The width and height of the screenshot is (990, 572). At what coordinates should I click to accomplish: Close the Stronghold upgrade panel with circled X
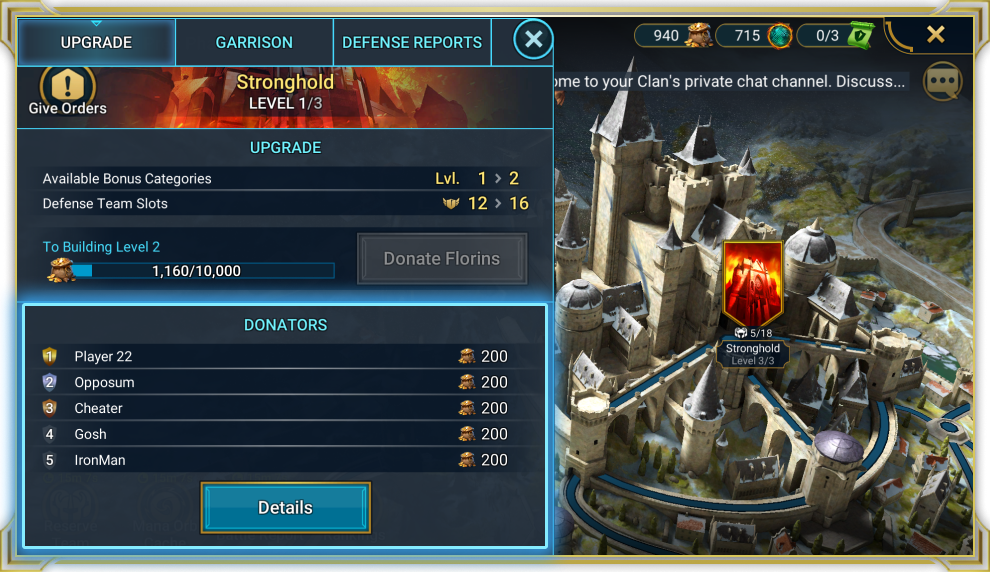534,40
